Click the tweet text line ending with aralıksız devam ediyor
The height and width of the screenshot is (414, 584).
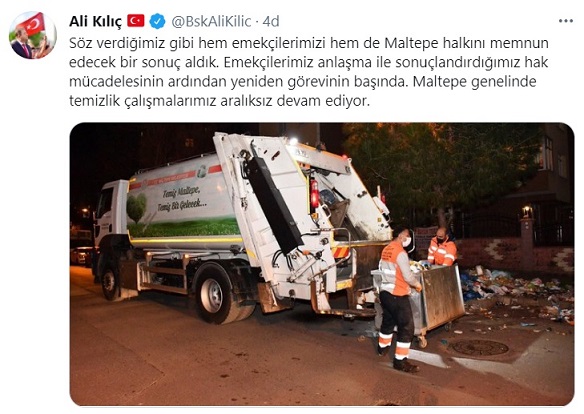pyautogui.click(x=219, y=101)
